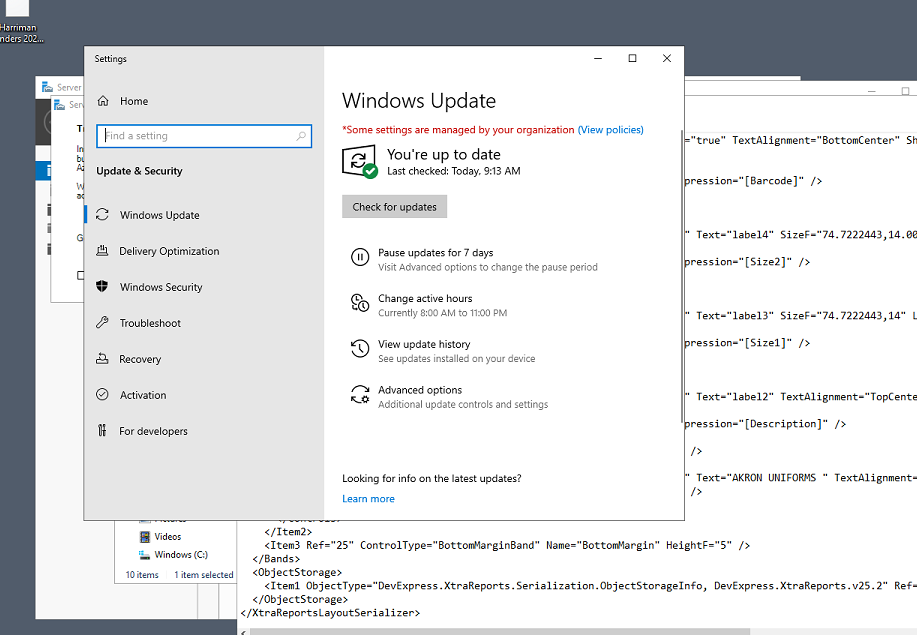The image size is (917, 635).
Task: Click the Find a setting search box
Action: [x=204, y=136]
